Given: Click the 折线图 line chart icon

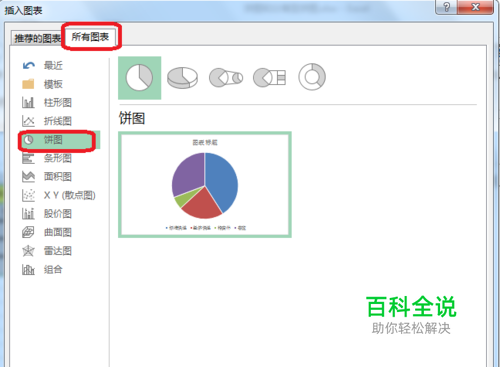Looking at the screenshot, I should pos(28,121).
